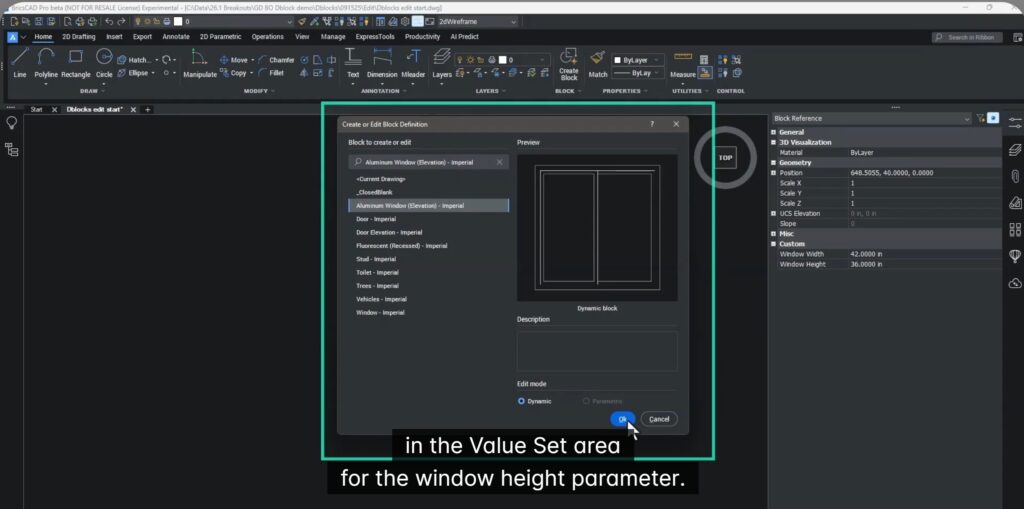Select the Chamfer tool
Viewport: 1024px width, 509px height.
276,59
